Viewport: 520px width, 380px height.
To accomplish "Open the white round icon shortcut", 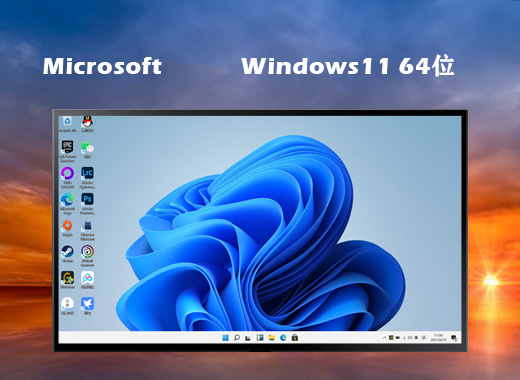I will 67,306.
